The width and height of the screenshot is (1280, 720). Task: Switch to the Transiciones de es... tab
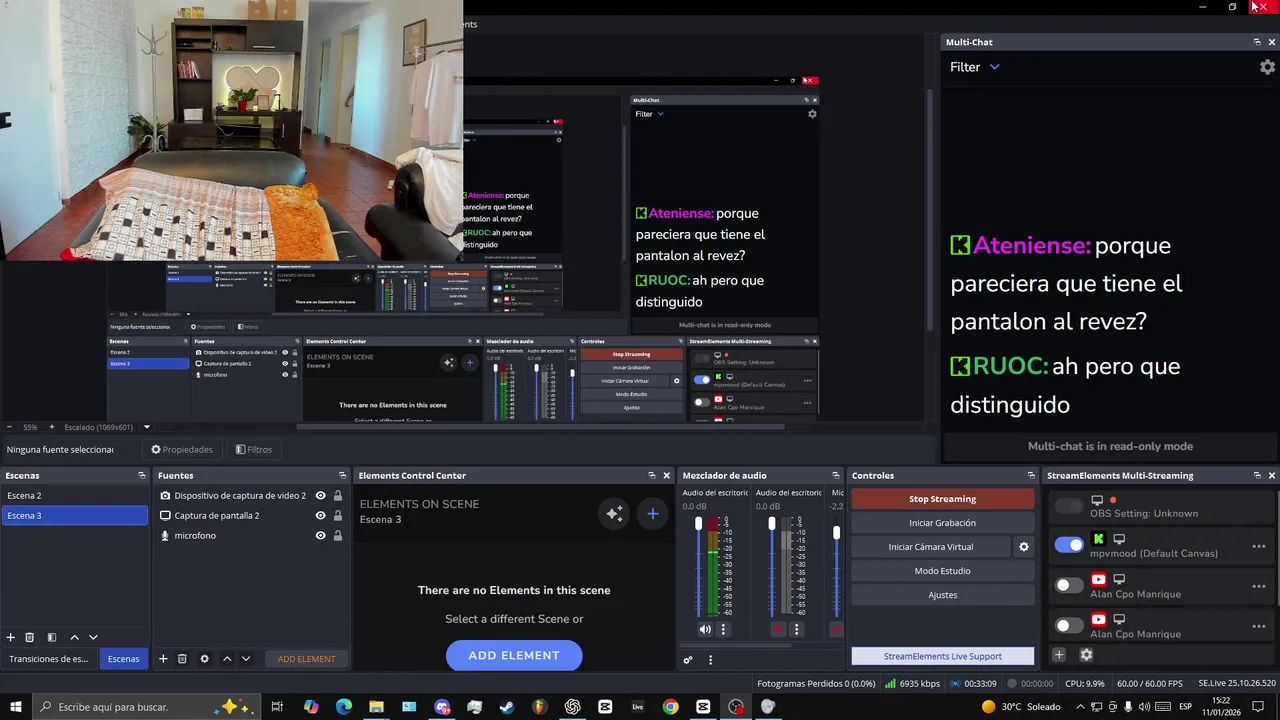[x=49, y=659]
